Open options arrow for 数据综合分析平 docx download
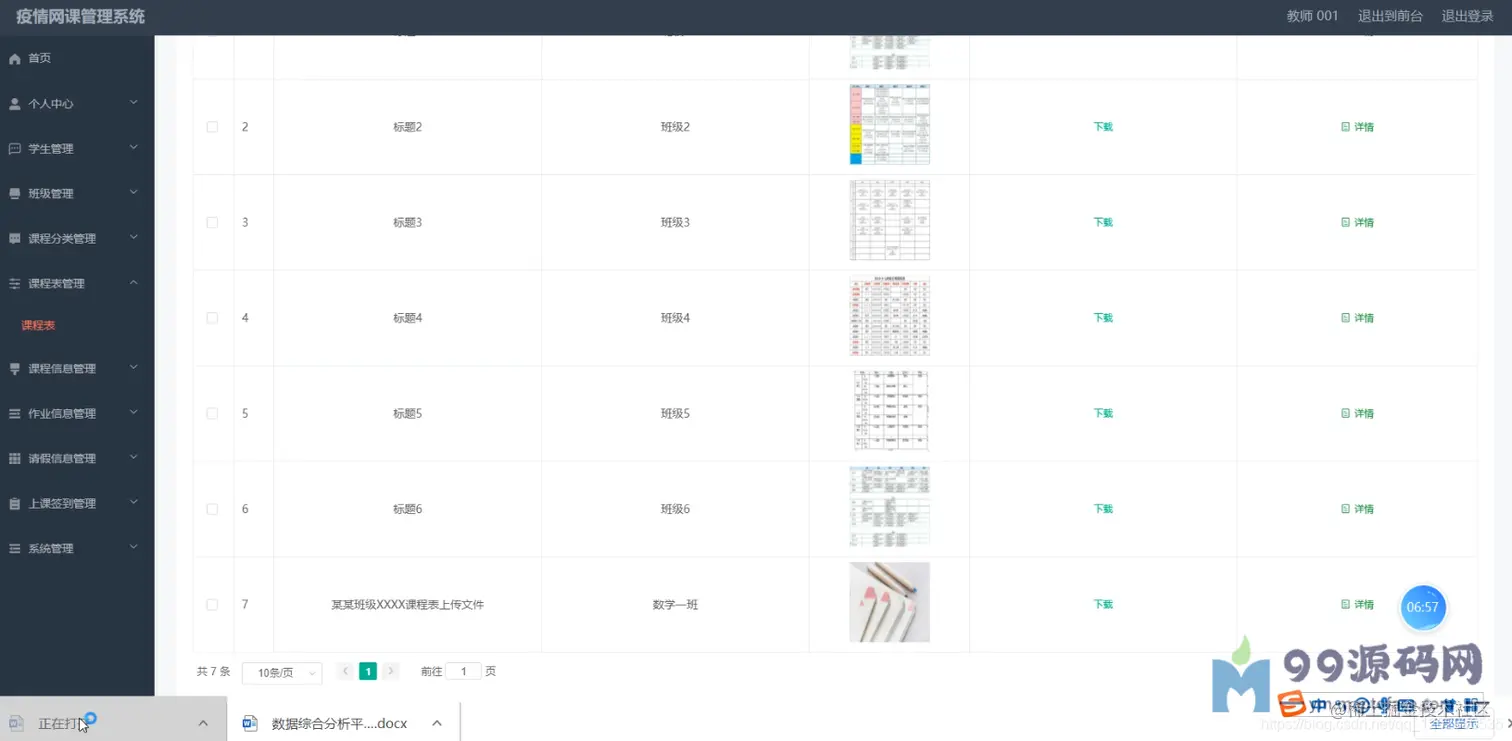The width and height of the screenshot is (1512, 741). tap(437, 723)
